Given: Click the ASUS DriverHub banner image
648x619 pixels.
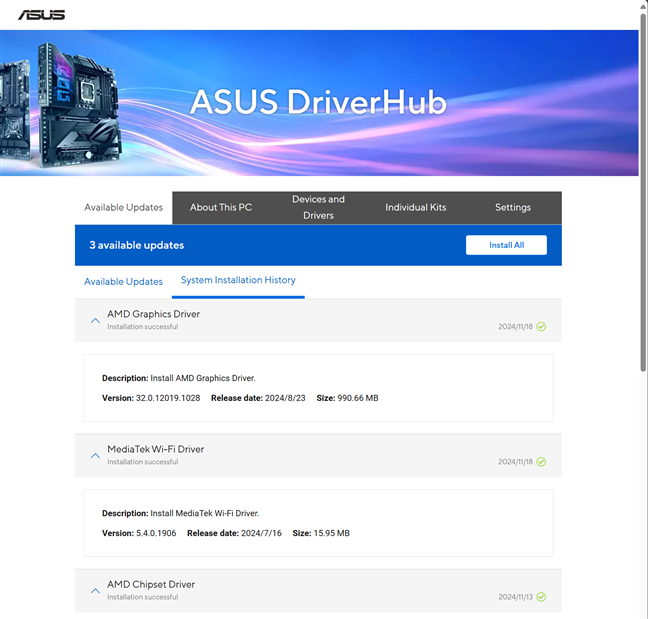Looking at the screenshot, I should (x=319, y=103).
